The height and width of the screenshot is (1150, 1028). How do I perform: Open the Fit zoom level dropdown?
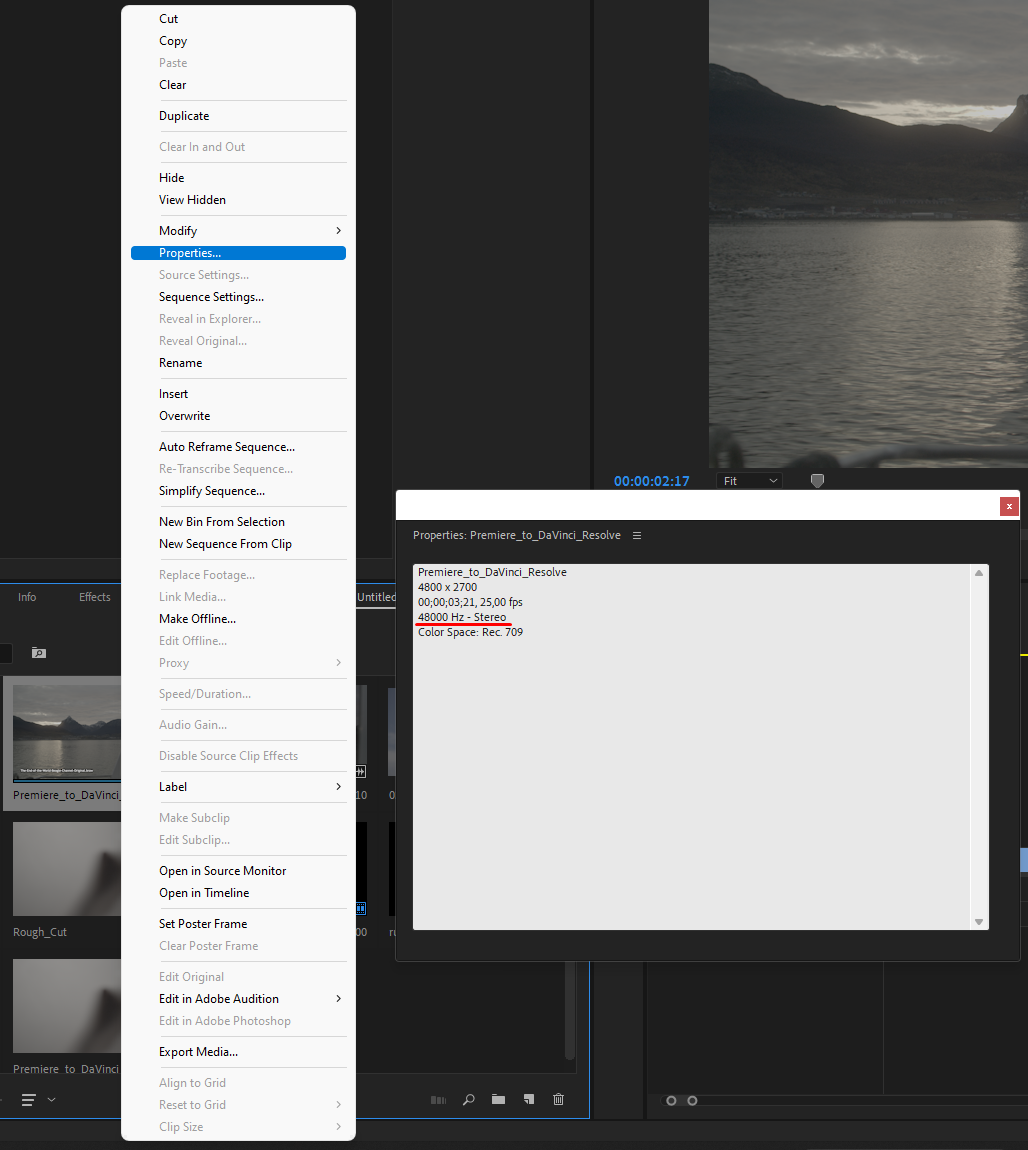749,481
